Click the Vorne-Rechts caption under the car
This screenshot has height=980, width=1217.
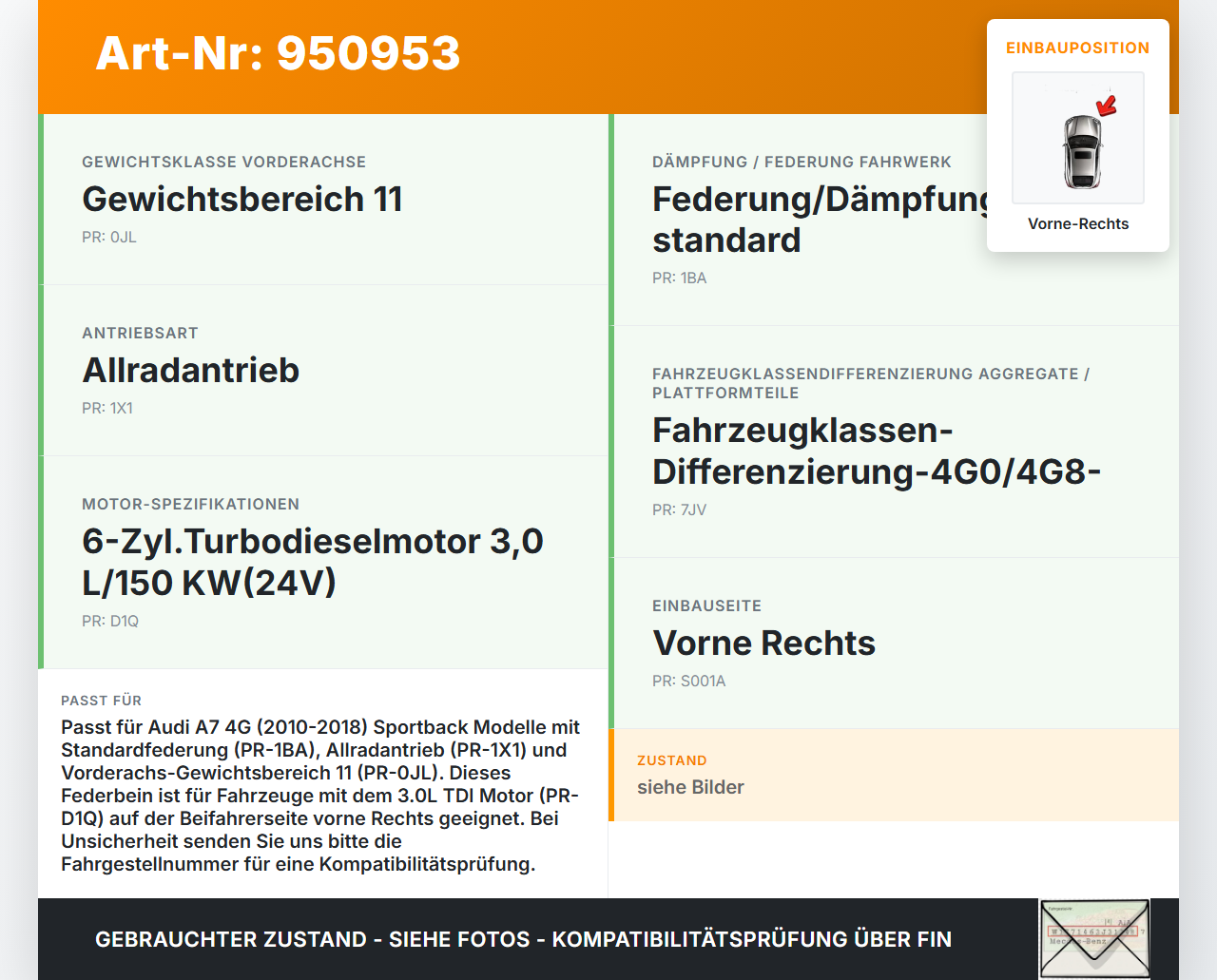coord(1077,223)
